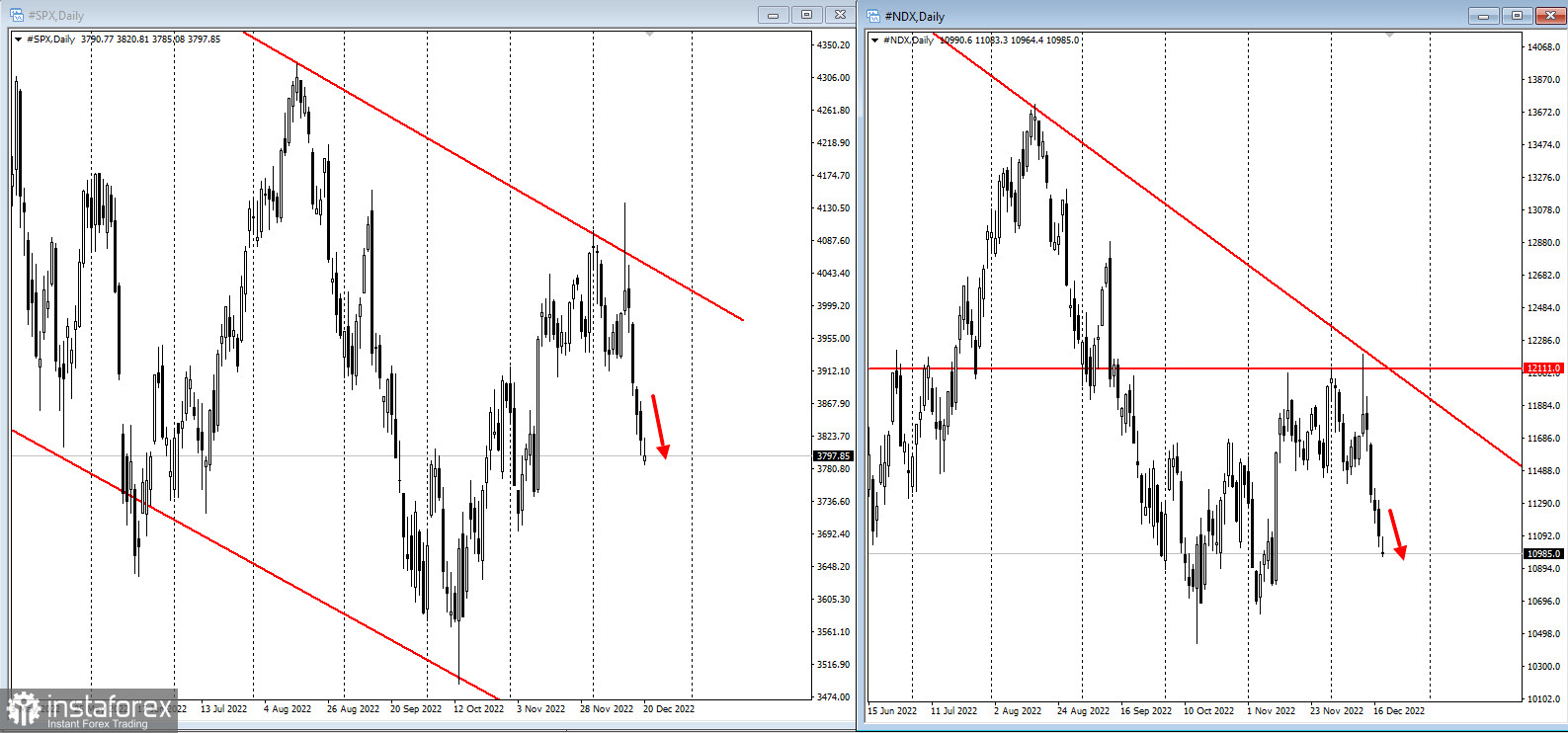This screenshot has height=733, width=1568.
Task: Open the #SPX,Daily window system menu icon
Action: [16, 15]
